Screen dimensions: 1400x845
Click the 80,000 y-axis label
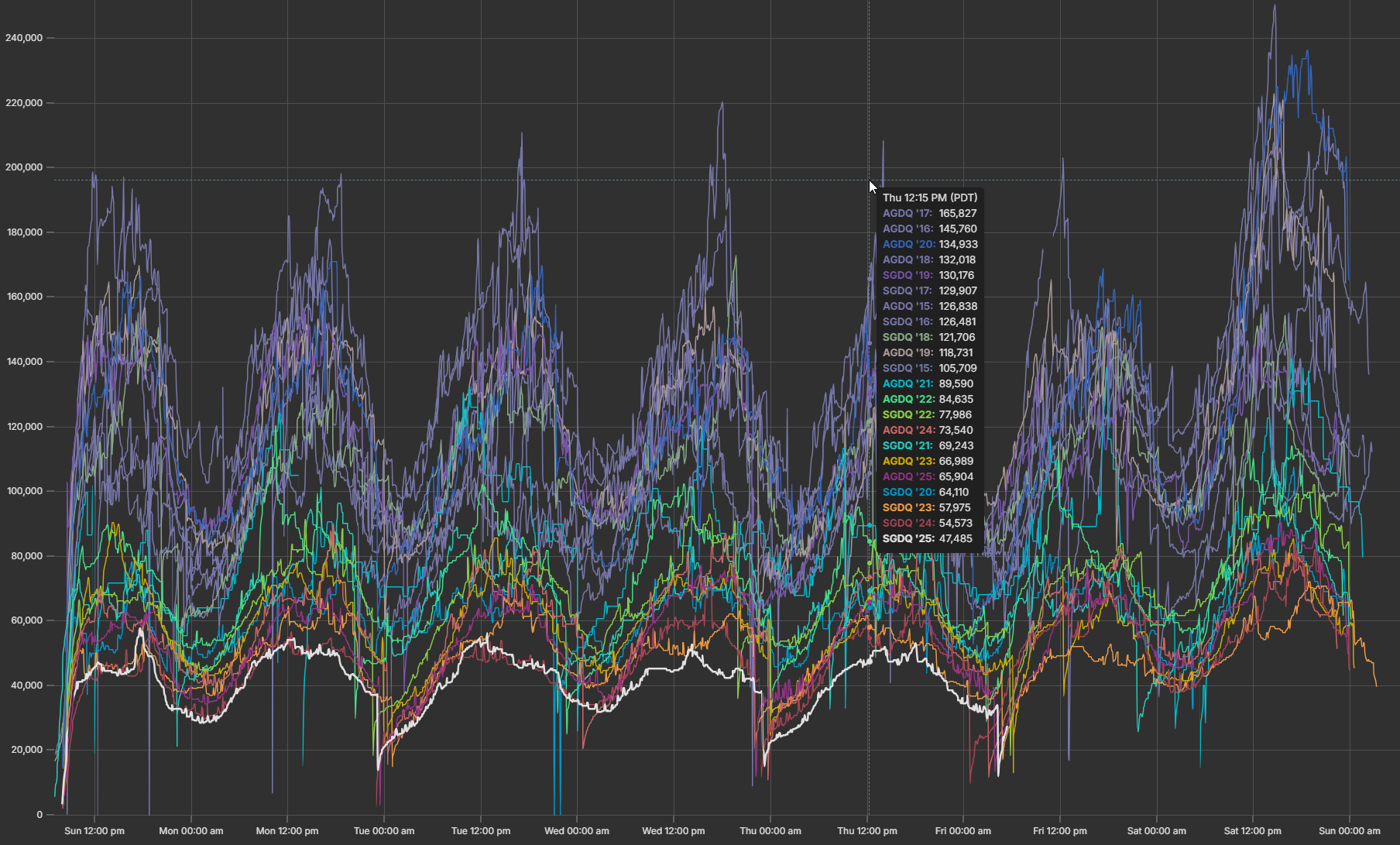click(x=26, y=555)
